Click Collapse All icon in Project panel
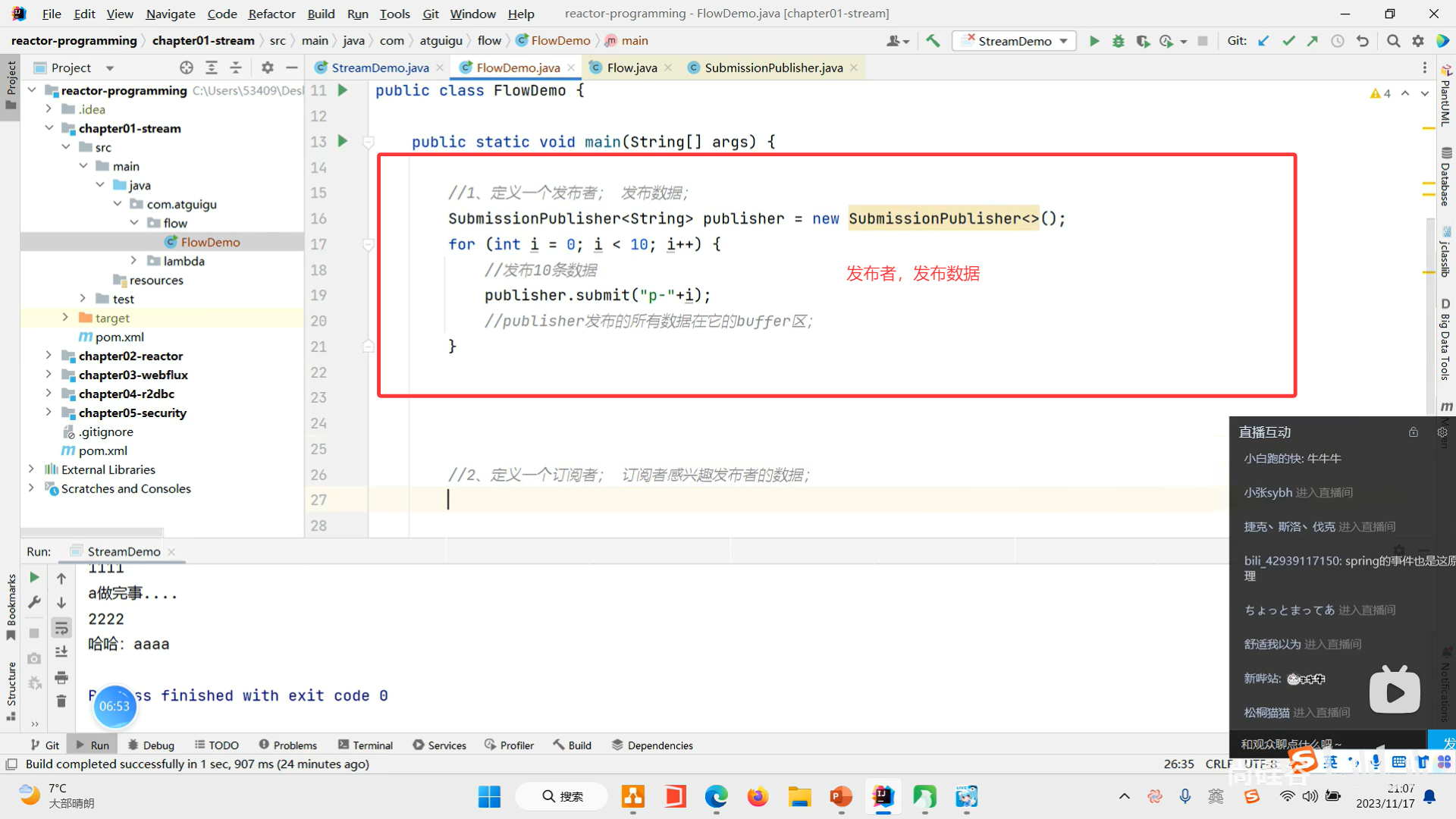Viewport: 1456px width, 819px height. [x=236, y=67]
